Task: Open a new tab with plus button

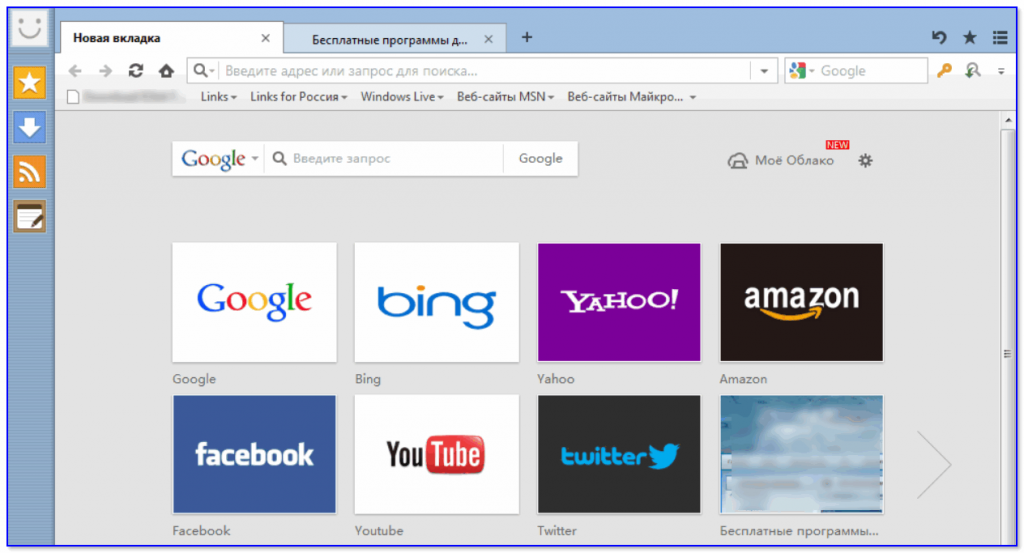Action: 527,38
